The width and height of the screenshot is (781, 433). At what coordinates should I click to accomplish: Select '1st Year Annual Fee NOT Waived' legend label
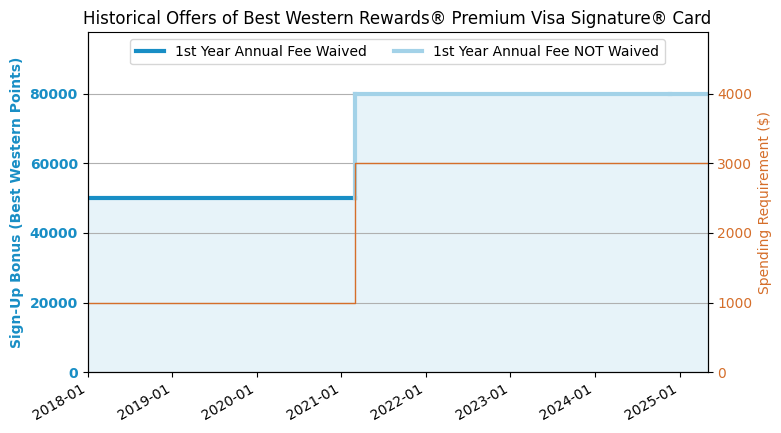(x=545, y=51)
